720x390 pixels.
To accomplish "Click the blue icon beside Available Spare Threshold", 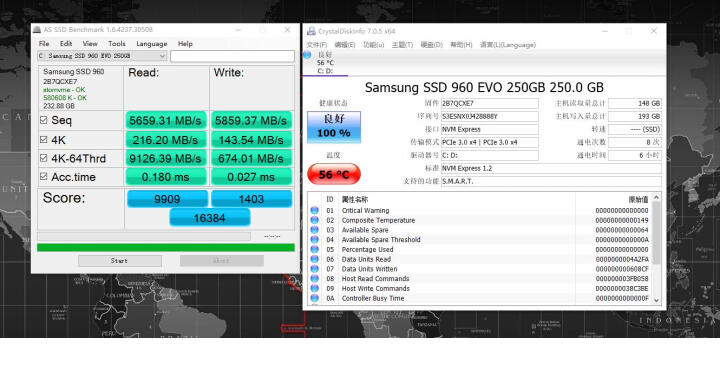I will 315,239.
